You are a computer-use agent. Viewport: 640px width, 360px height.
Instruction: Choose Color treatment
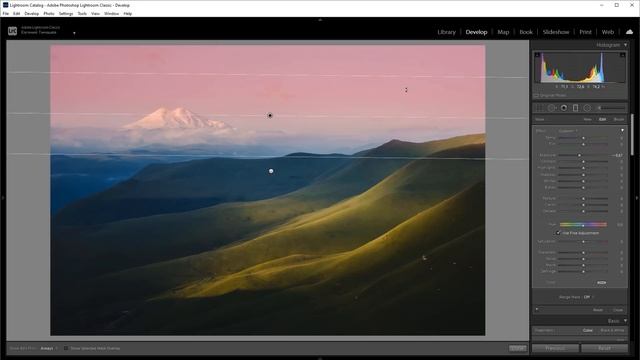587,330
